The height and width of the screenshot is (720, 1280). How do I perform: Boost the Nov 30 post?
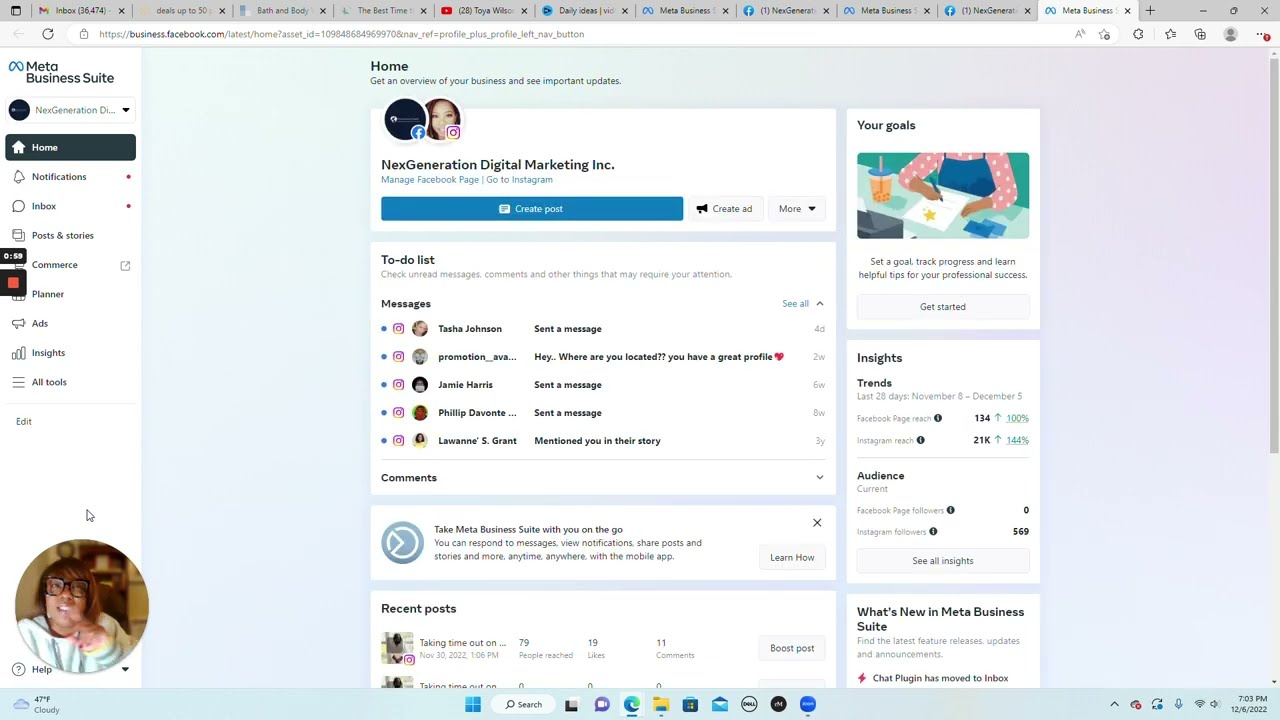click(x=792, y=648)
